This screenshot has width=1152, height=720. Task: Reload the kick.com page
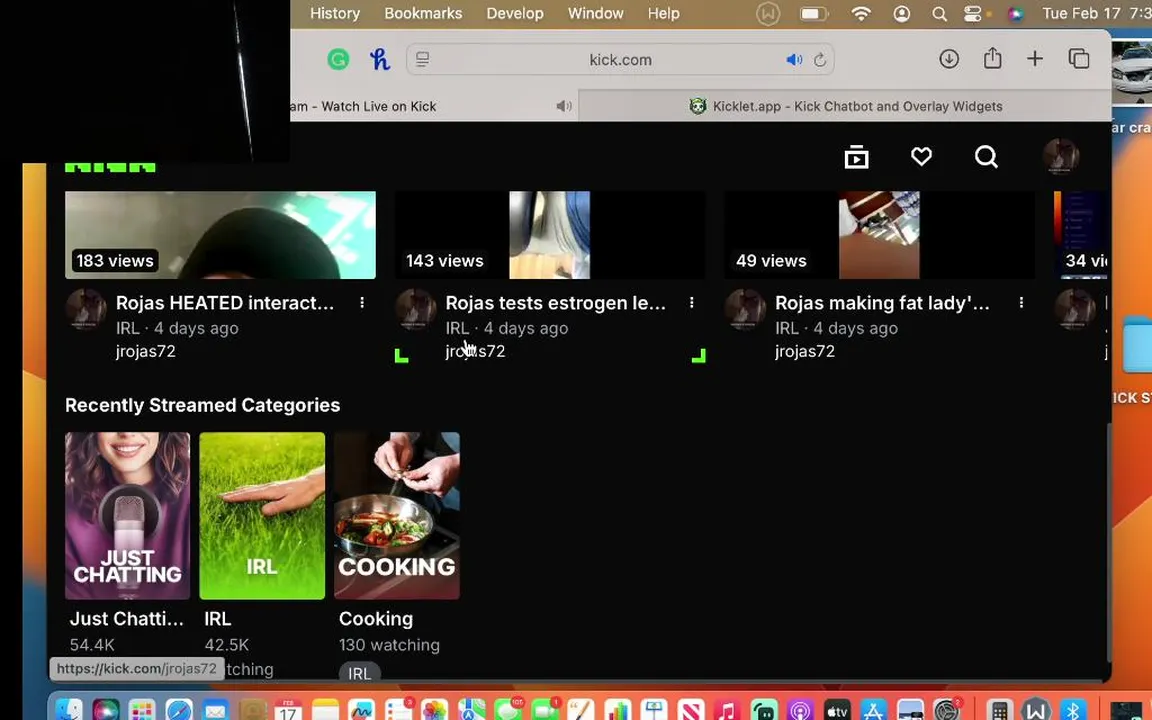pyautogui.click(x=820, y=60)
